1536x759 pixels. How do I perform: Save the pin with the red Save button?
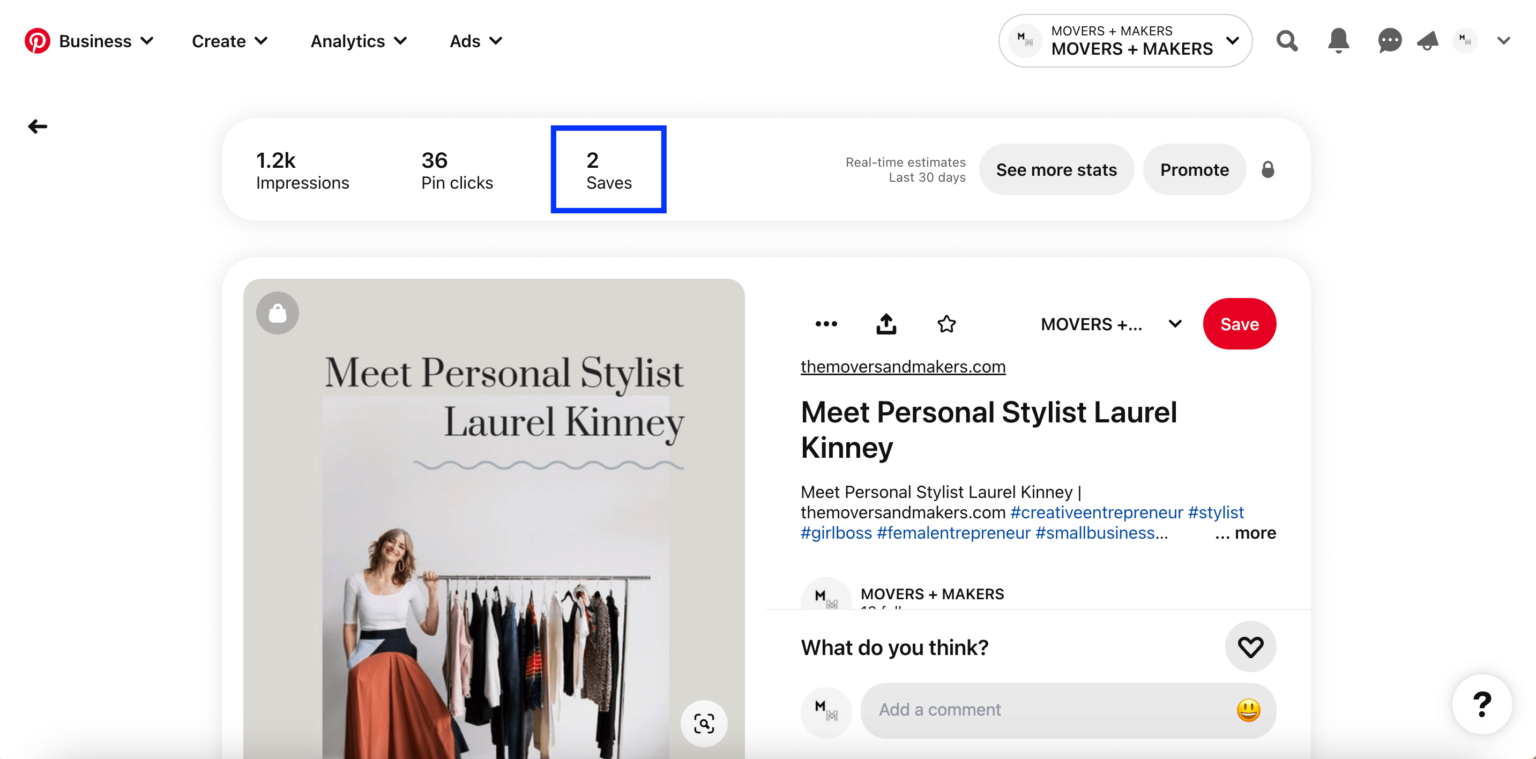pos(1239,323)
